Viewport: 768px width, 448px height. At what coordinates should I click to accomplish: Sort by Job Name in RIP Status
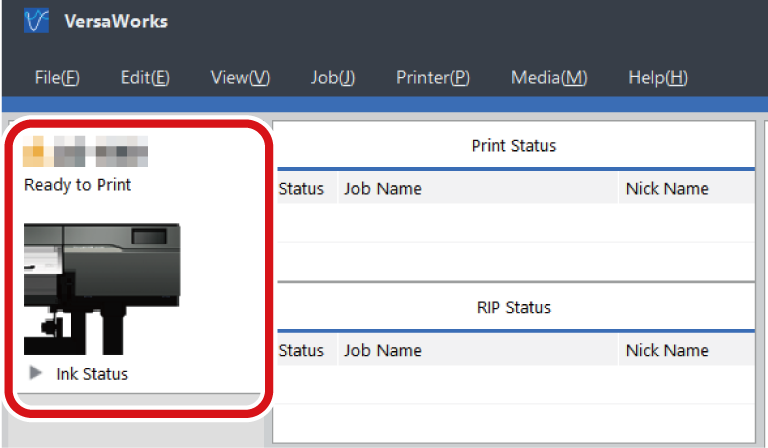(x=478, y=350)
